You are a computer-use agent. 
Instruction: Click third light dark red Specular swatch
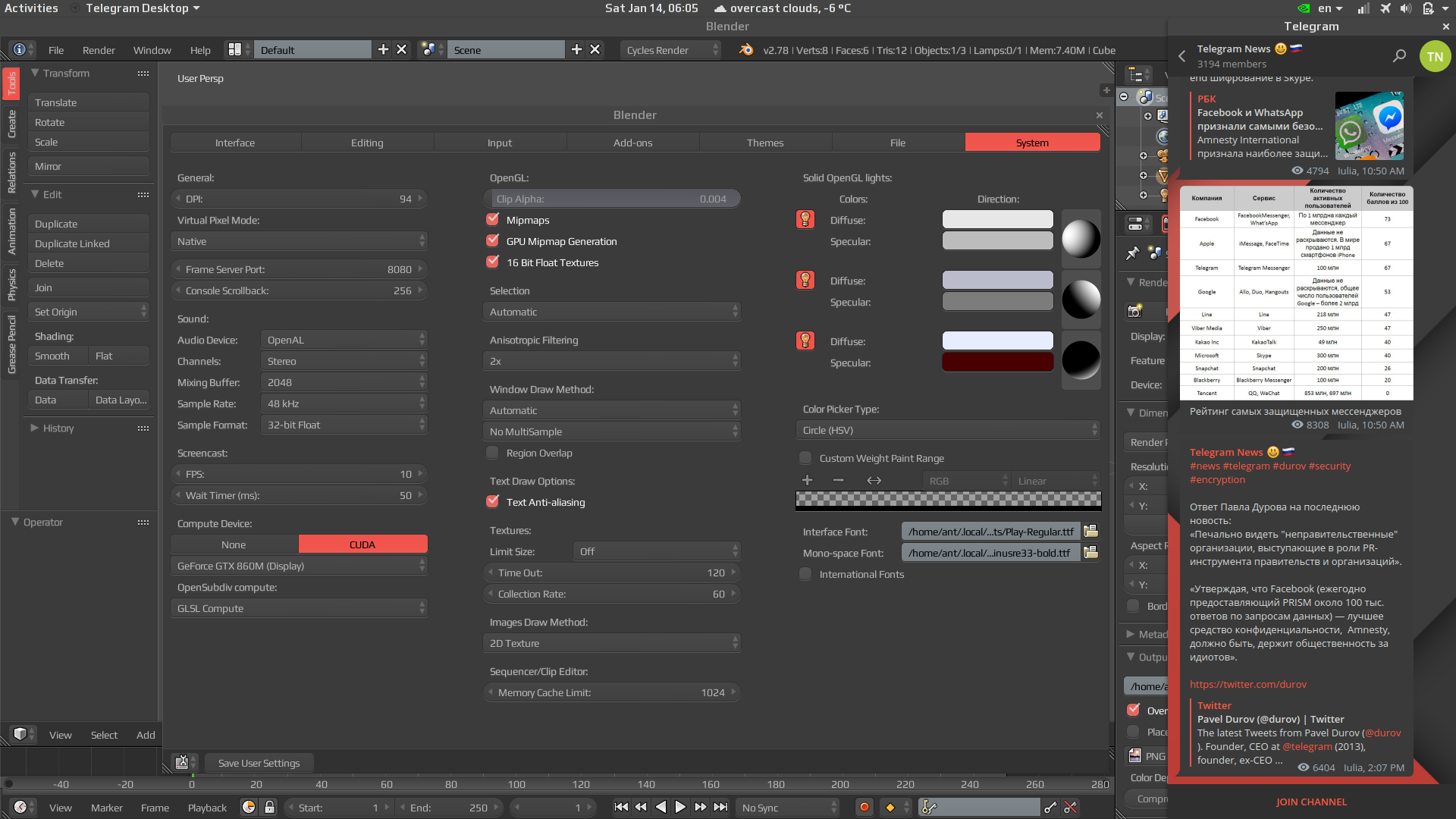(997, 362)
